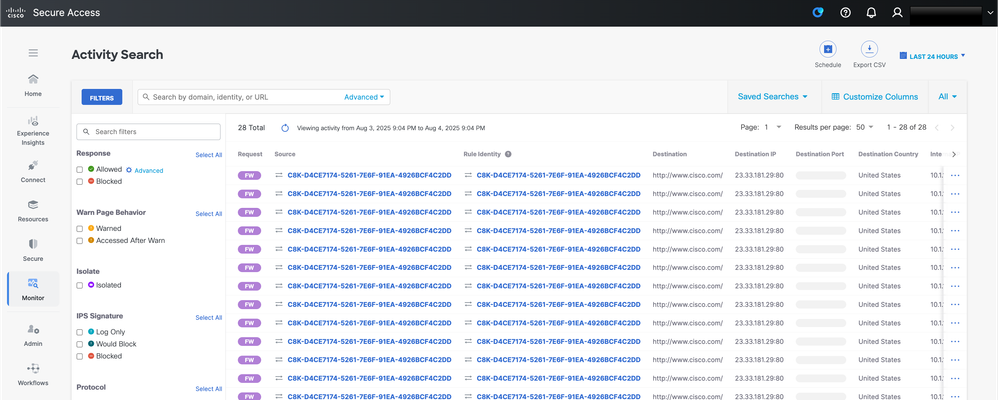The width and height of the screenshot is (998, 400).
Task: Open the Admin section
Action: (33, 335)
